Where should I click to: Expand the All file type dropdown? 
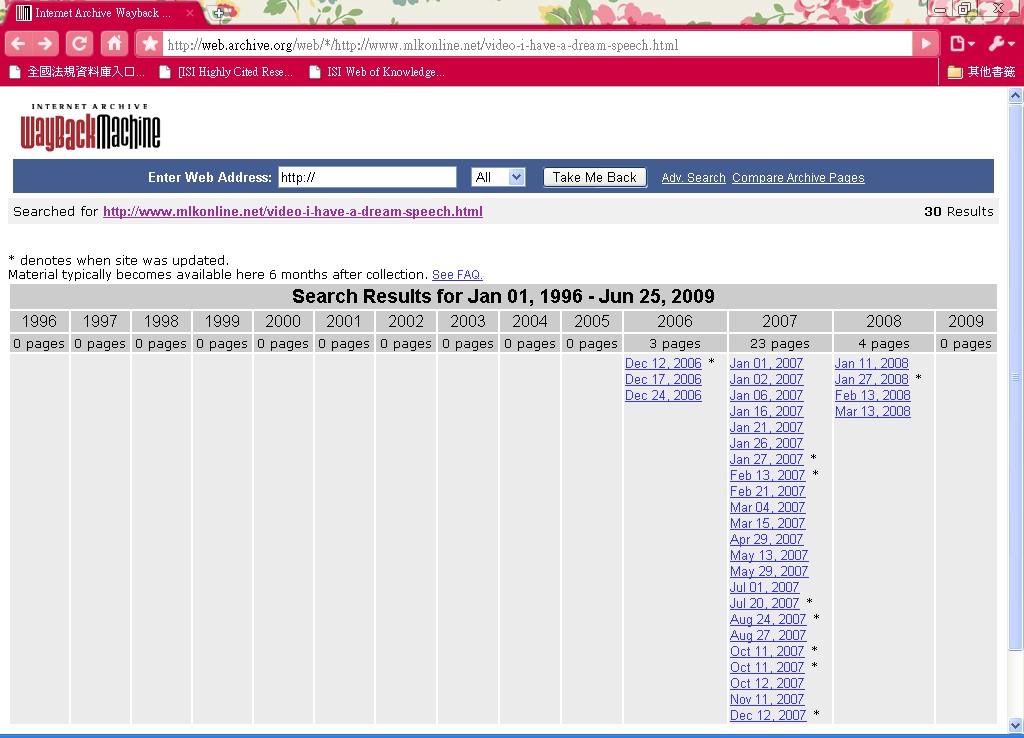point(498,177)
